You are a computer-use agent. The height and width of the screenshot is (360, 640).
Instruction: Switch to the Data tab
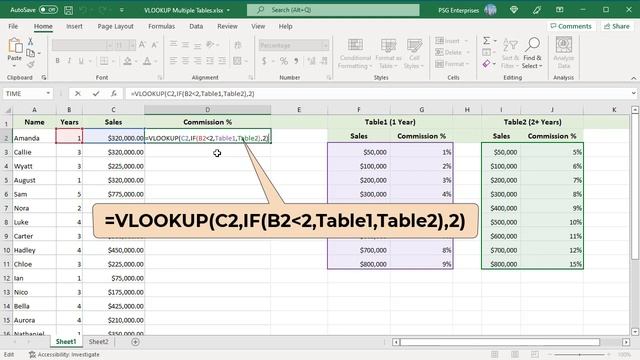(x=196, y=26)
